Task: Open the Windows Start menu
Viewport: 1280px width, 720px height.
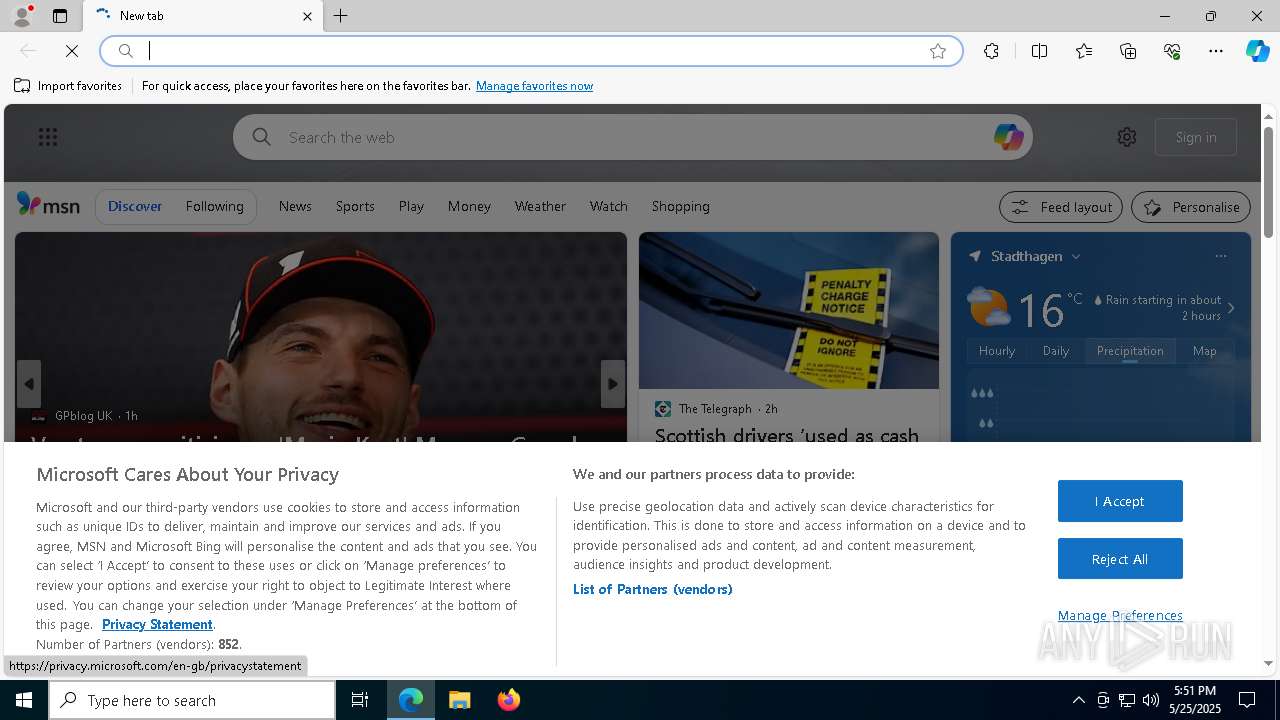Action: tap(24, 700)
